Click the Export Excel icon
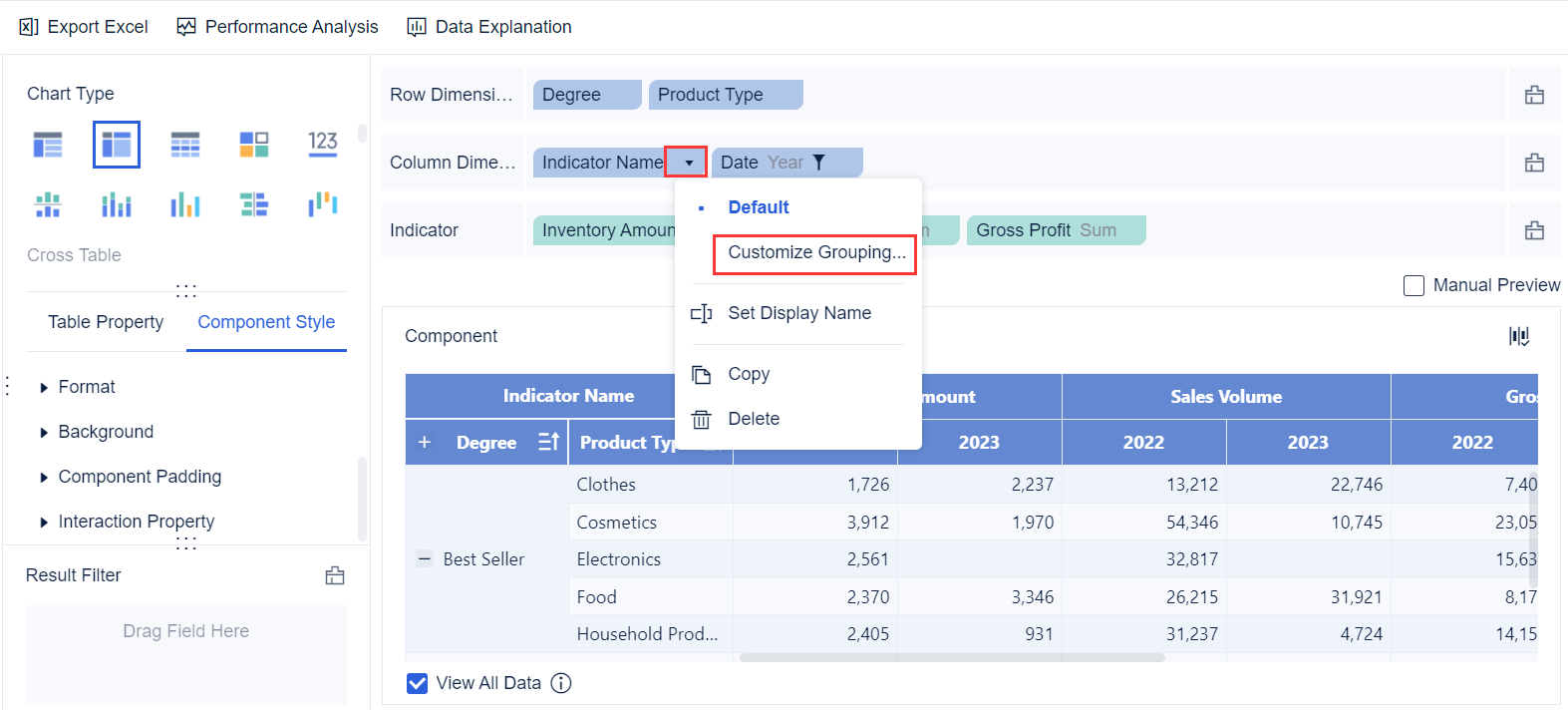 [29, 27]
